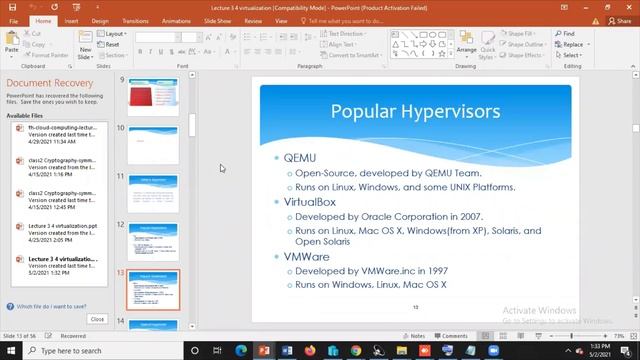Viewport: 640px width, 360px height.
Task: Select the rectangle shape in shapes gallery
Action: [423, 35]
